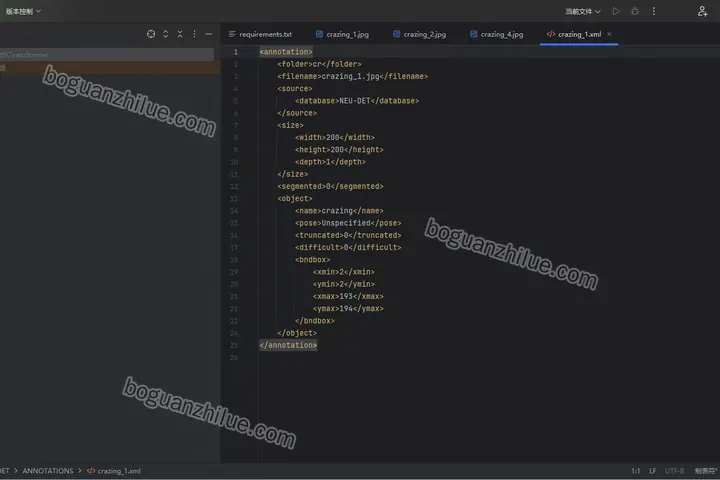Click the <database>NEU-DET</database> line
The image size is (720, 480).
[x=357, y=101]
